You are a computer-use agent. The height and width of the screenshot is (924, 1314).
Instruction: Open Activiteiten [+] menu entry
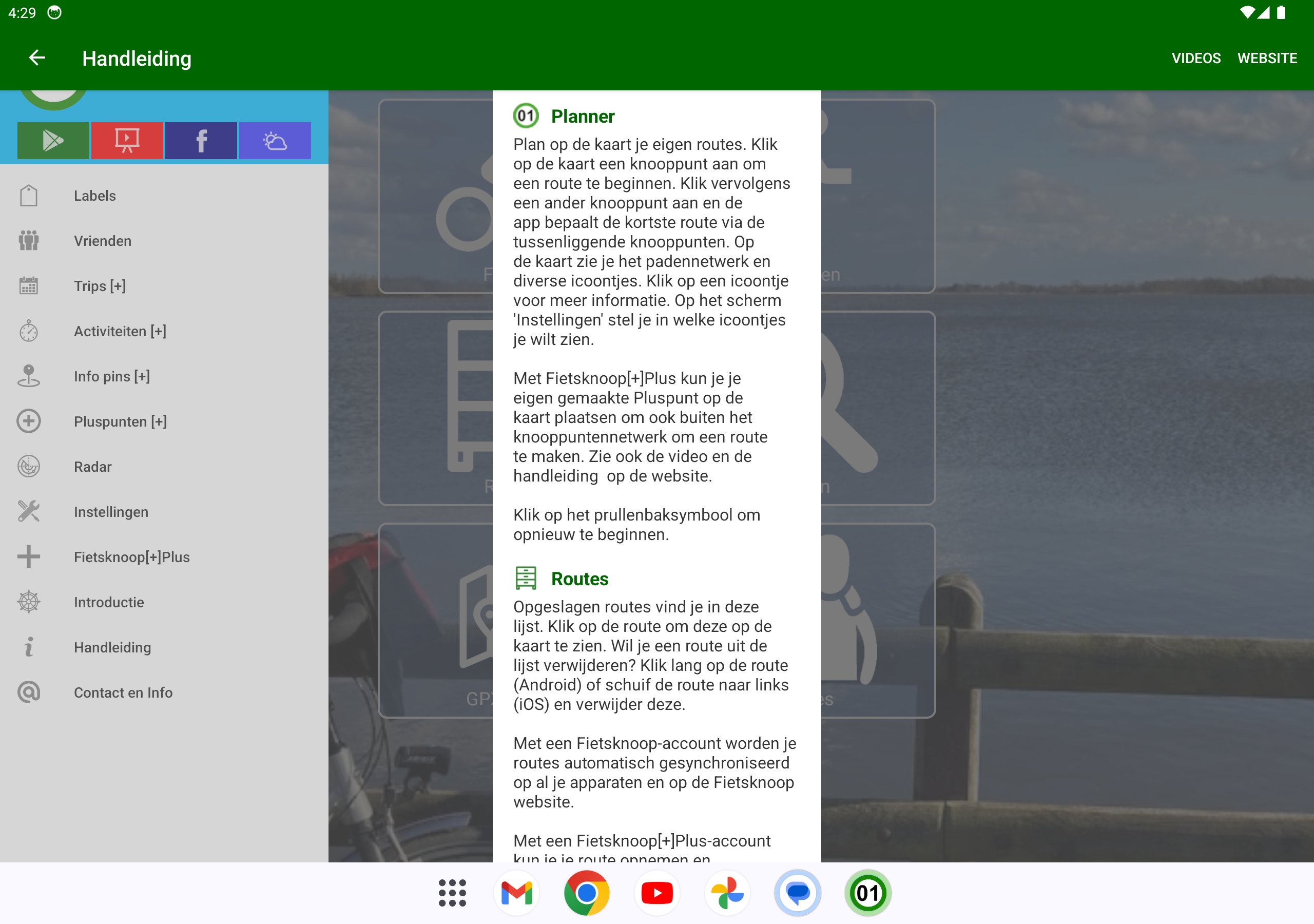coord(120,332)
